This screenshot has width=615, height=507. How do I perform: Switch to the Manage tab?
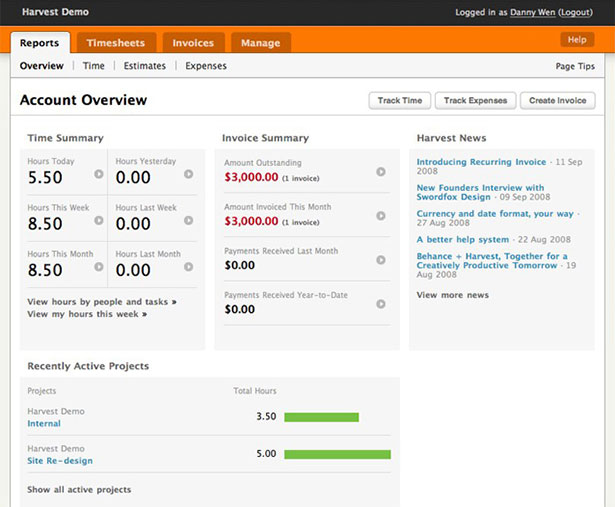(x=261, y=43)
